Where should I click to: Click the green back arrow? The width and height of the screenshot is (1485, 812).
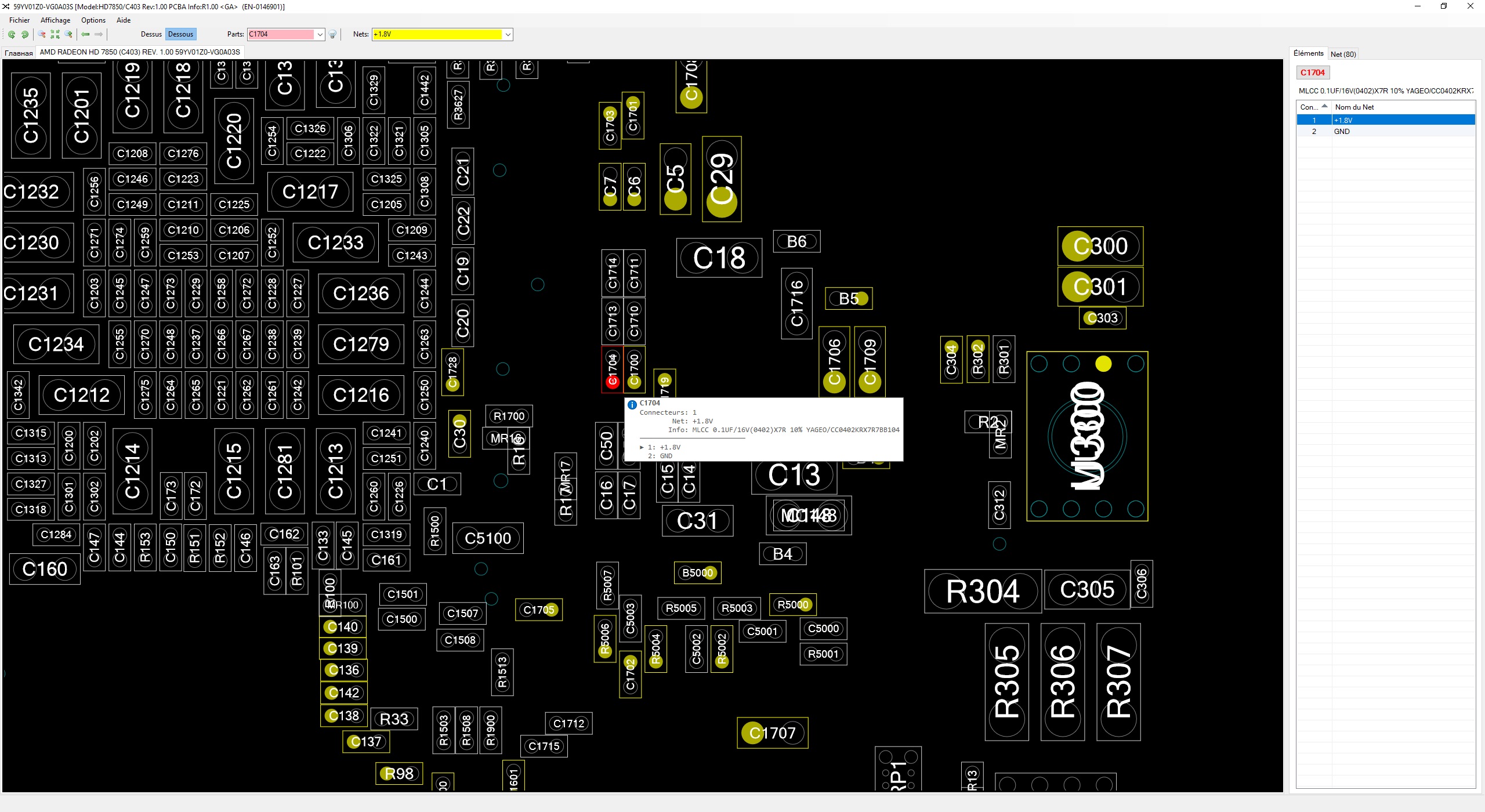85,34
